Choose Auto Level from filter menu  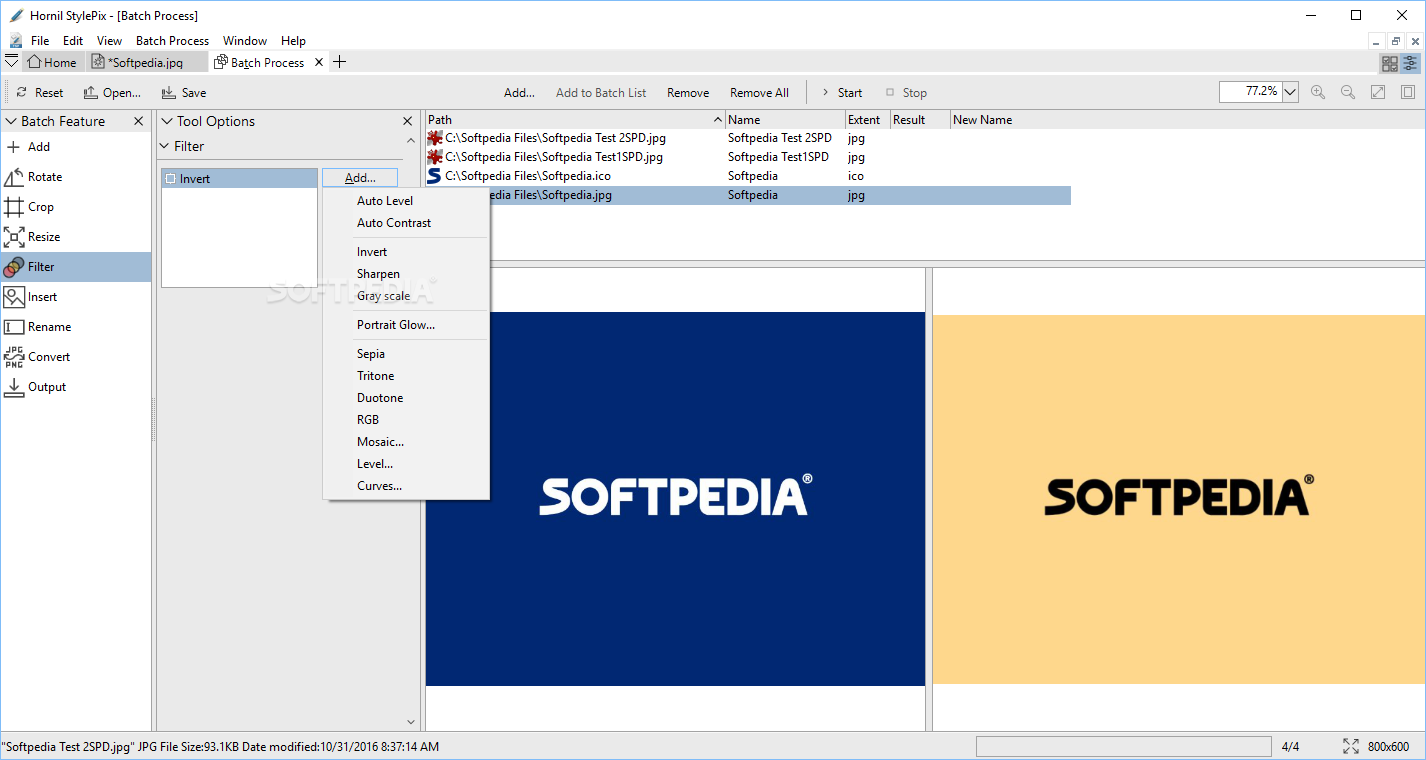click(x=406, y=201)
